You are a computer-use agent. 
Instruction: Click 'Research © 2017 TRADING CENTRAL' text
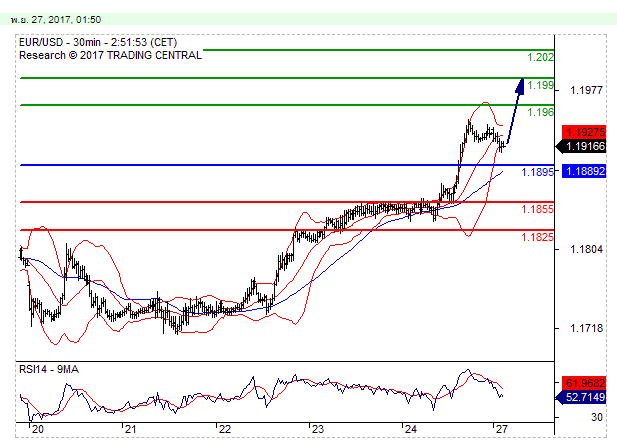tap(110, 55)
